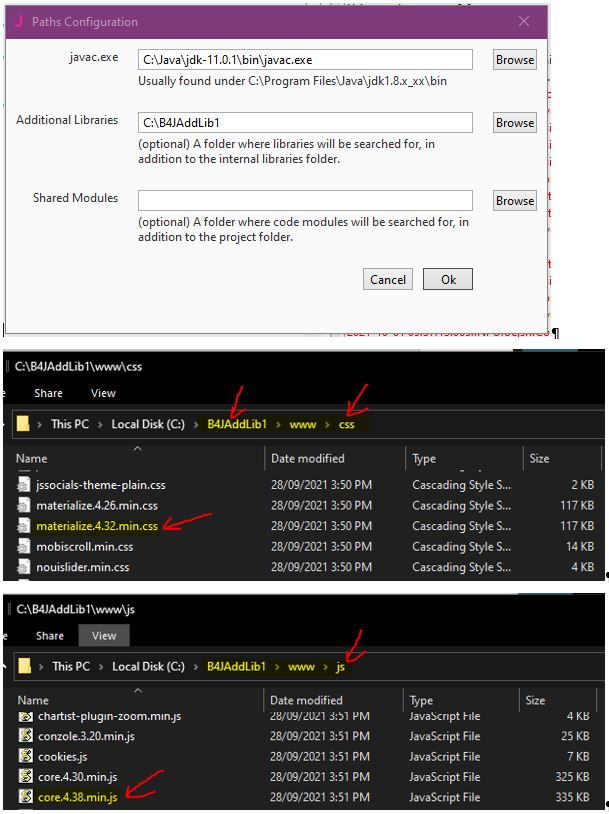Image resolution: width=609 pixels, height=814 pixels.
Task: Expand the chevron after Local Disk (C:) in the js window
Action: (196, 667)
